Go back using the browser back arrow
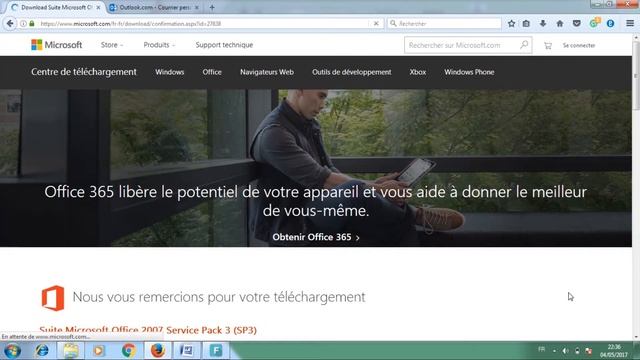 click(x=10, y=24)
